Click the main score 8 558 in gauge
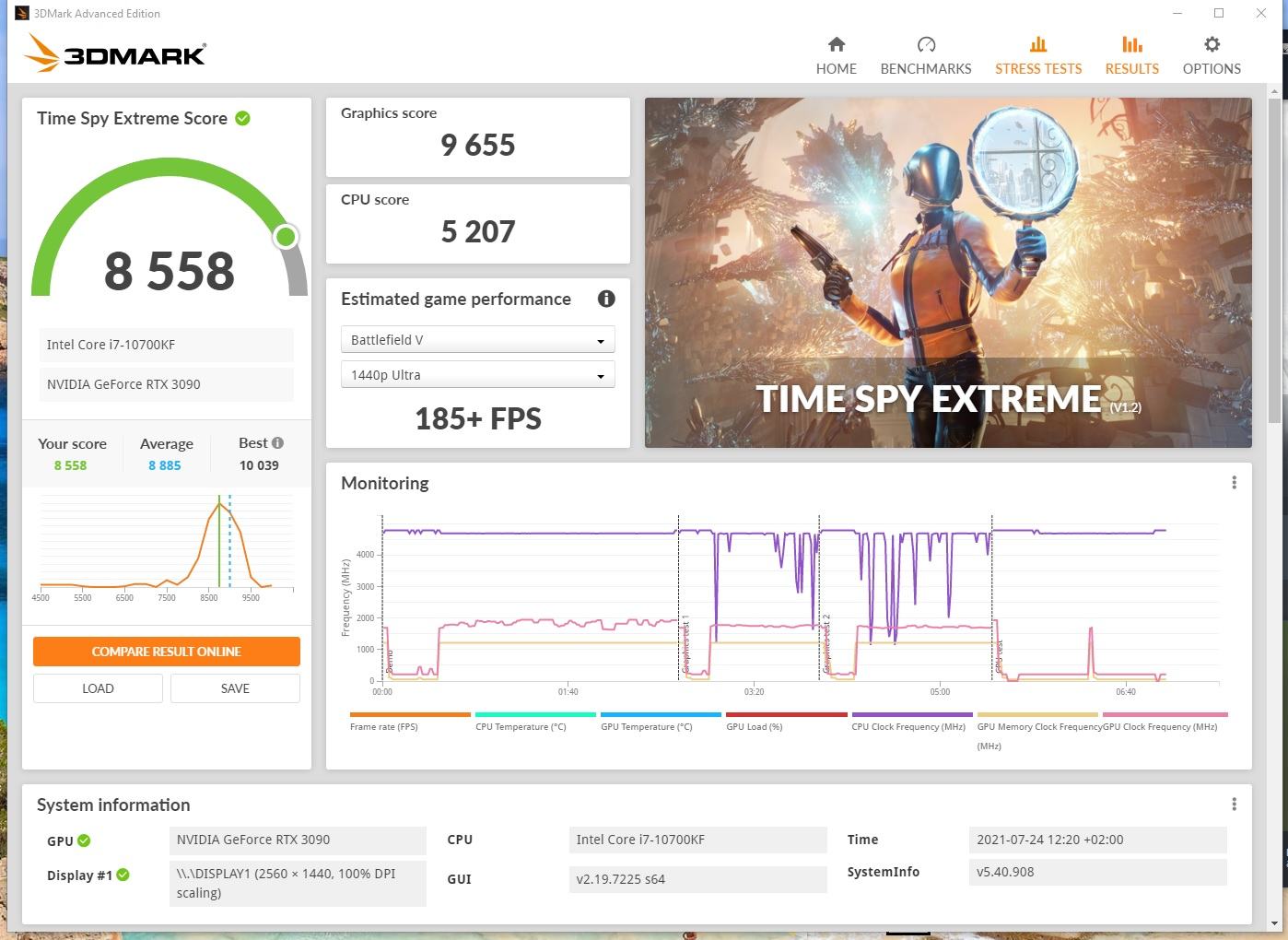Viewport: 1288px width, 940px height. click(170, 271)
